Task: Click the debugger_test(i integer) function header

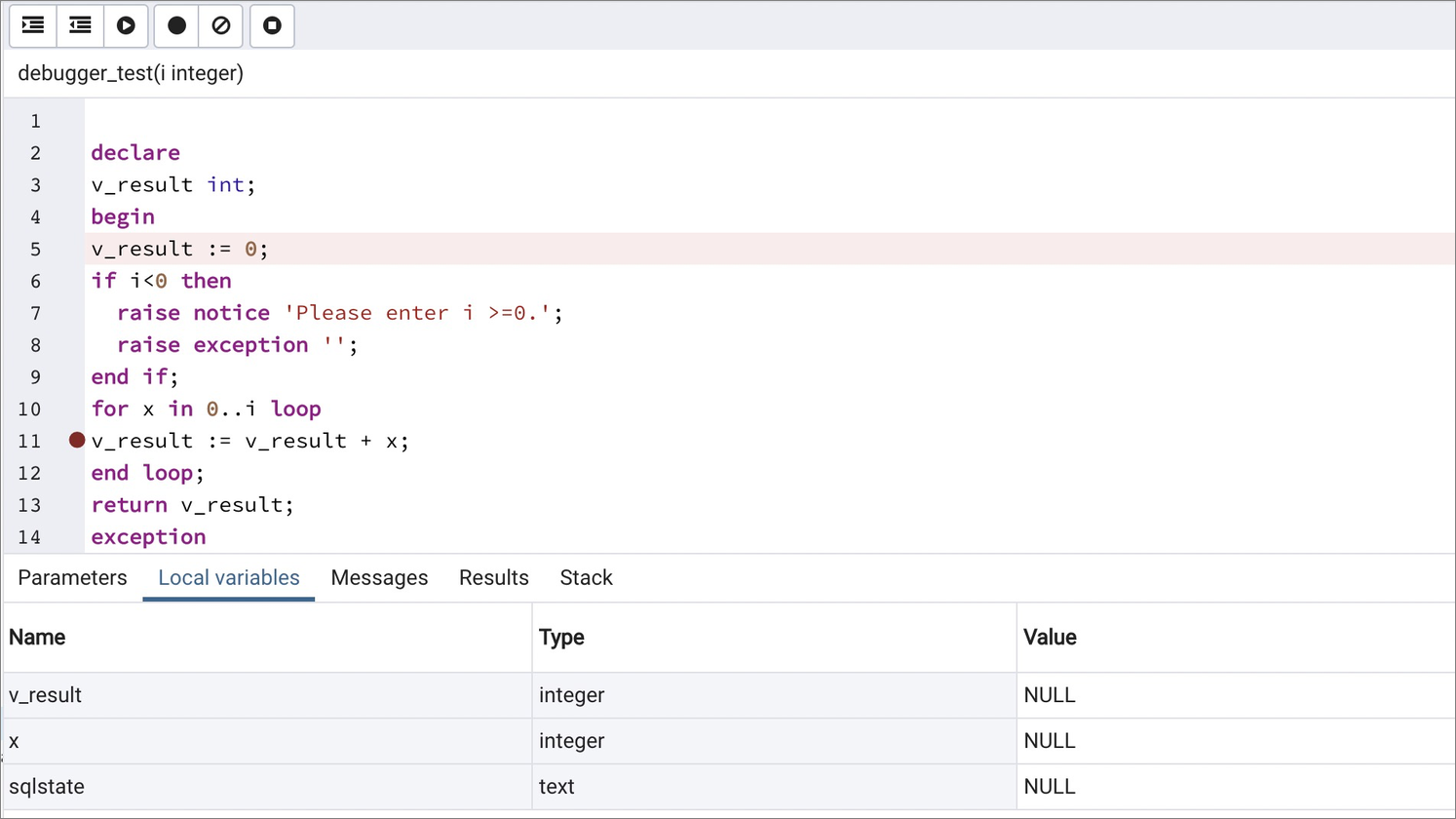Action: point(130,73)
